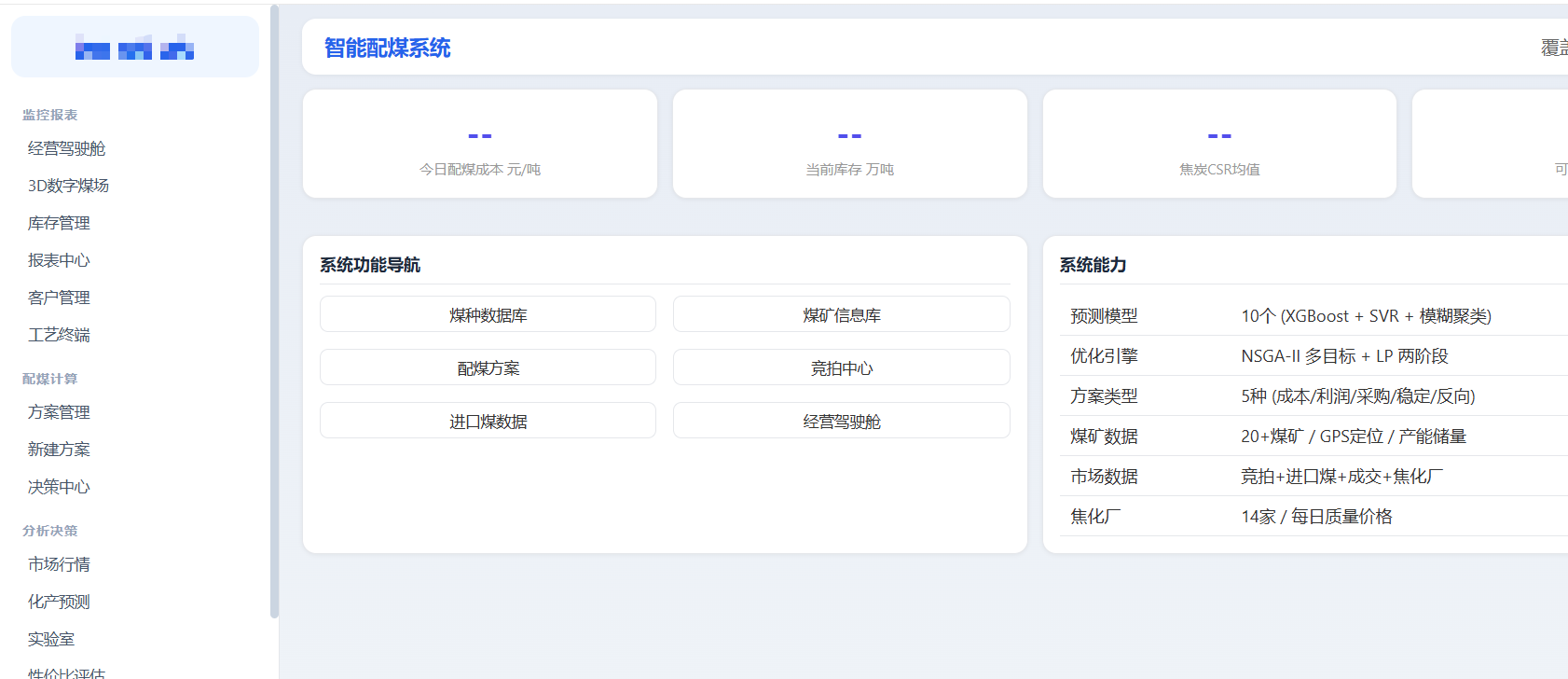Click the 当前库存 万吨 stat card

click(850, 144)
